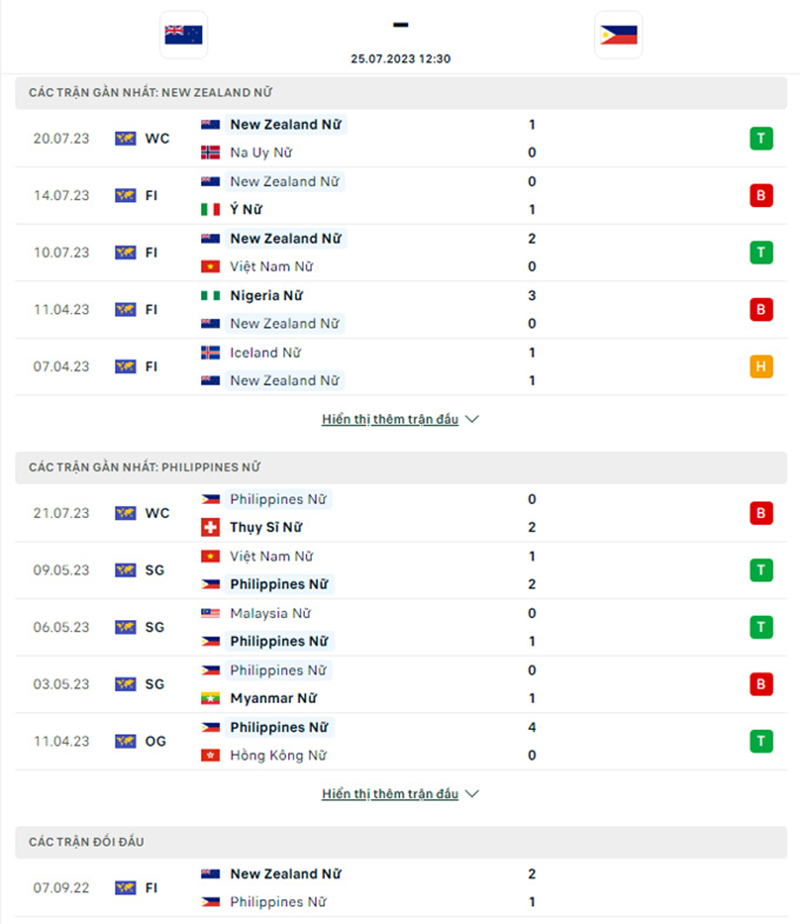
Task: Click the Switzerland flag next to Thụy Sĩ Nữ
Action: click(208, 528)
